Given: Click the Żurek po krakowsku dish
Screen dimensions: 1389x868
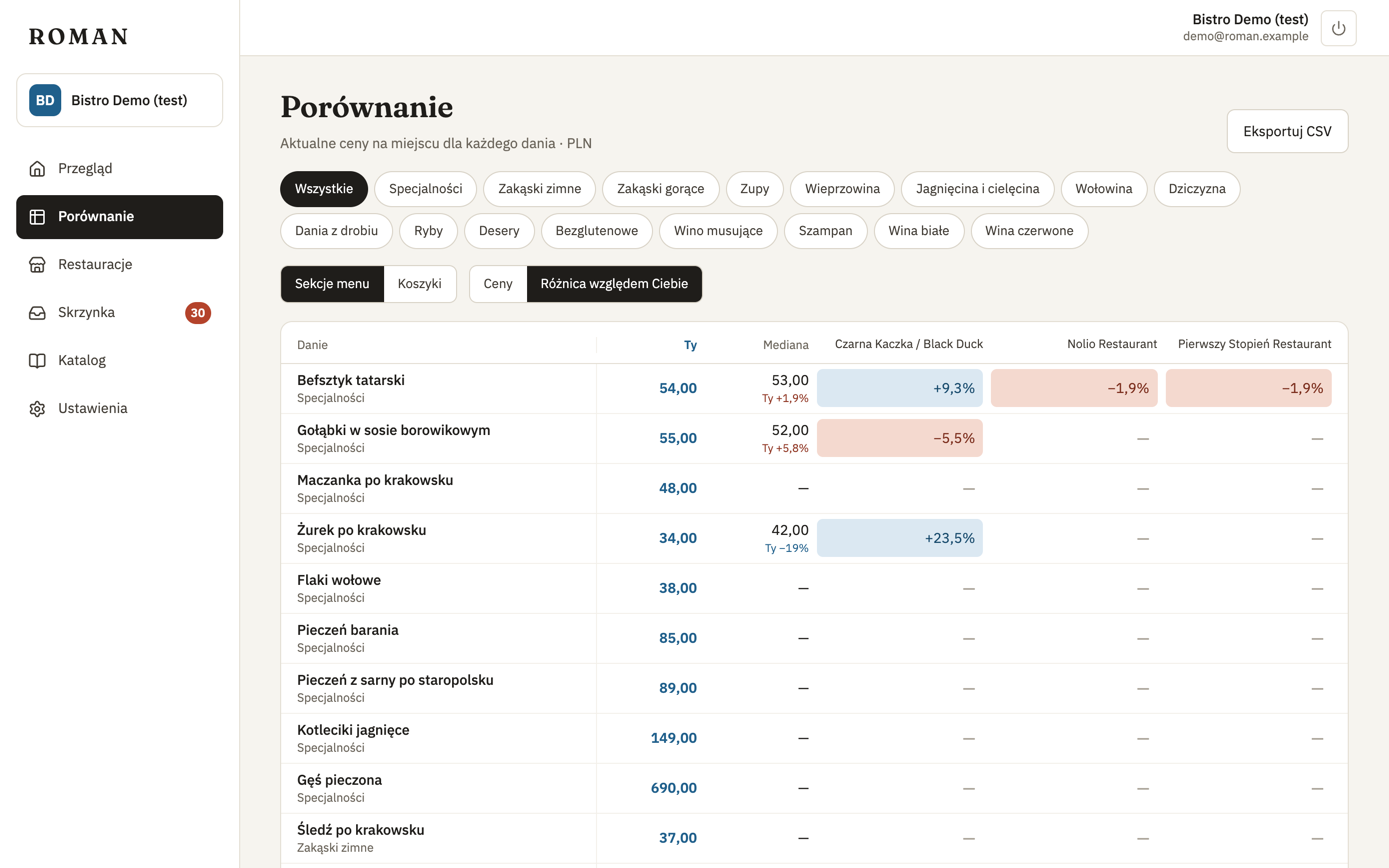Looking at the screenshot, I should pyautogui.click(x=362, y=530).
